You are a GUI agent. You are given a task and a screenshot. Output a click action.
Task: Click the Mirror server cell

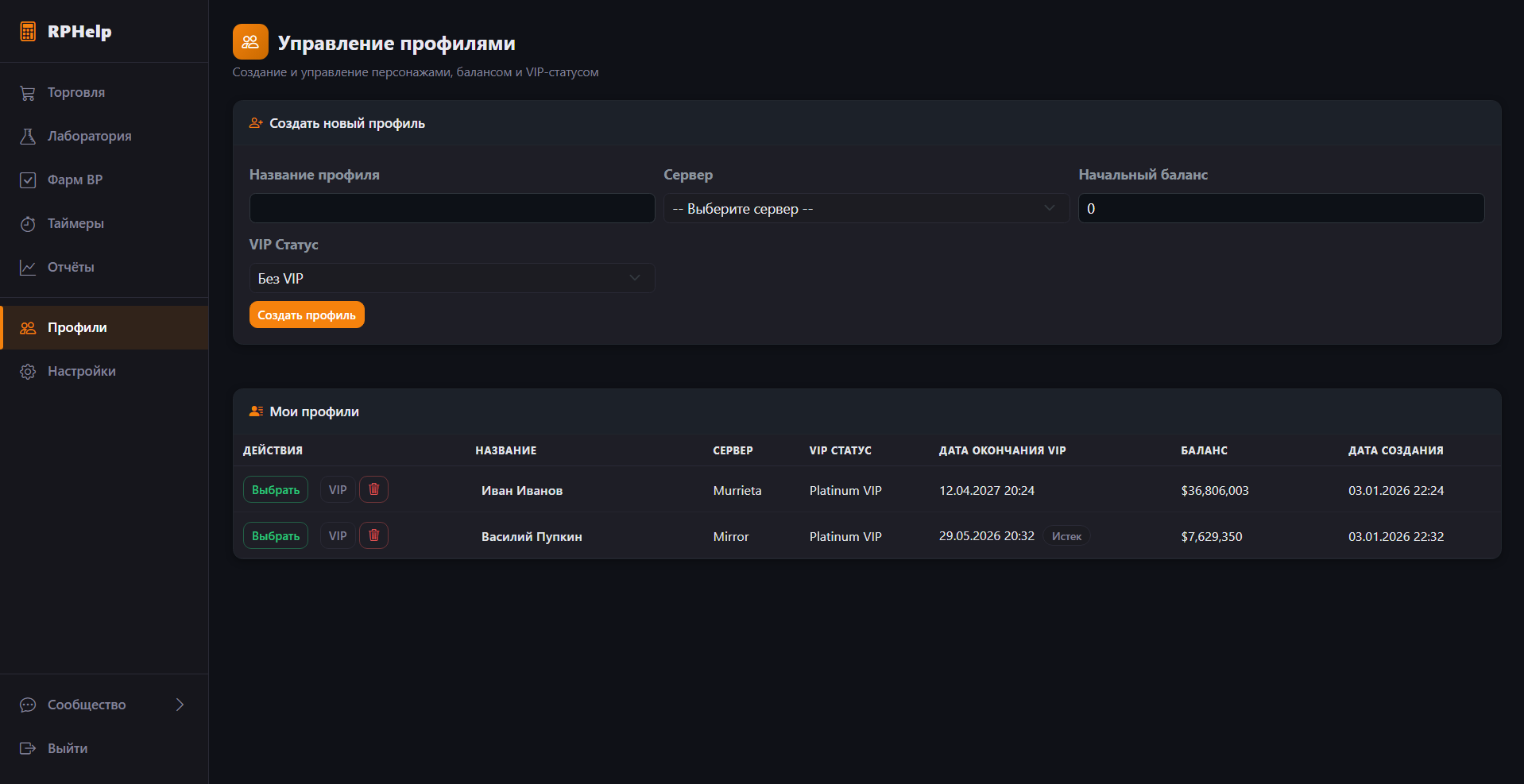[731, 537]
